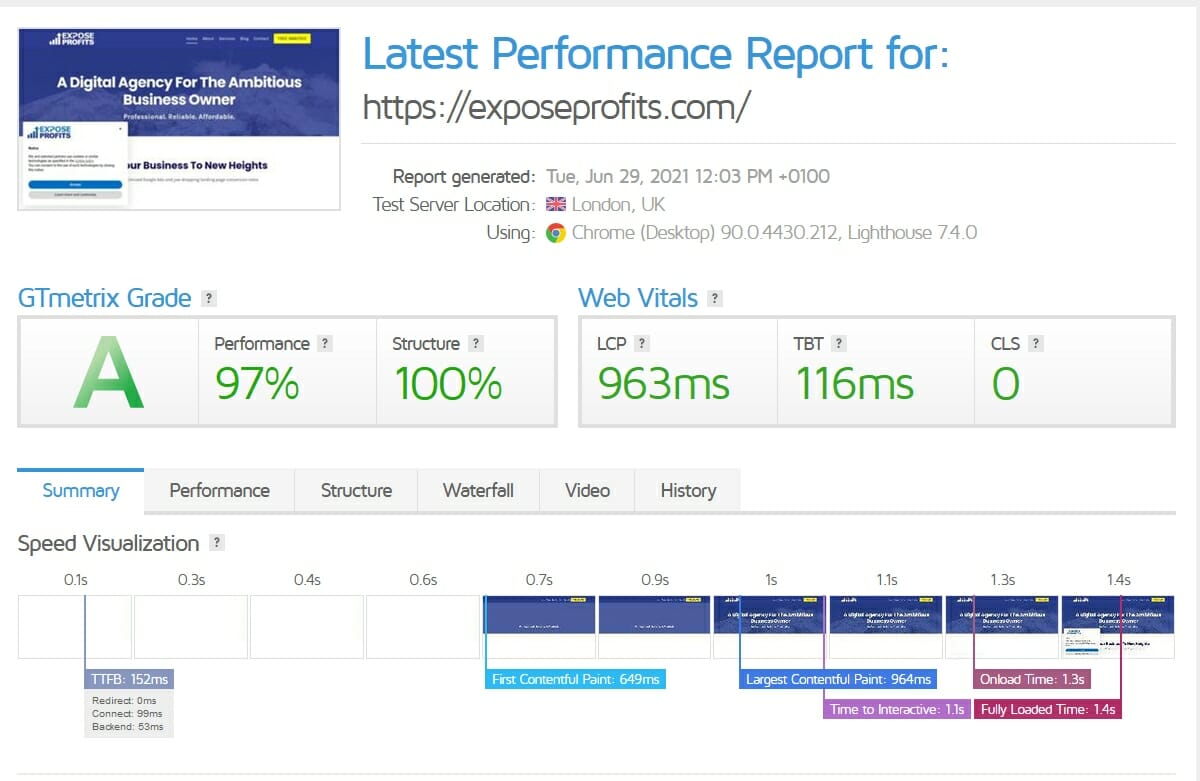The image size is (1200, 781).
Task: Go to the Video tab
Action: [x=587, y=490]
